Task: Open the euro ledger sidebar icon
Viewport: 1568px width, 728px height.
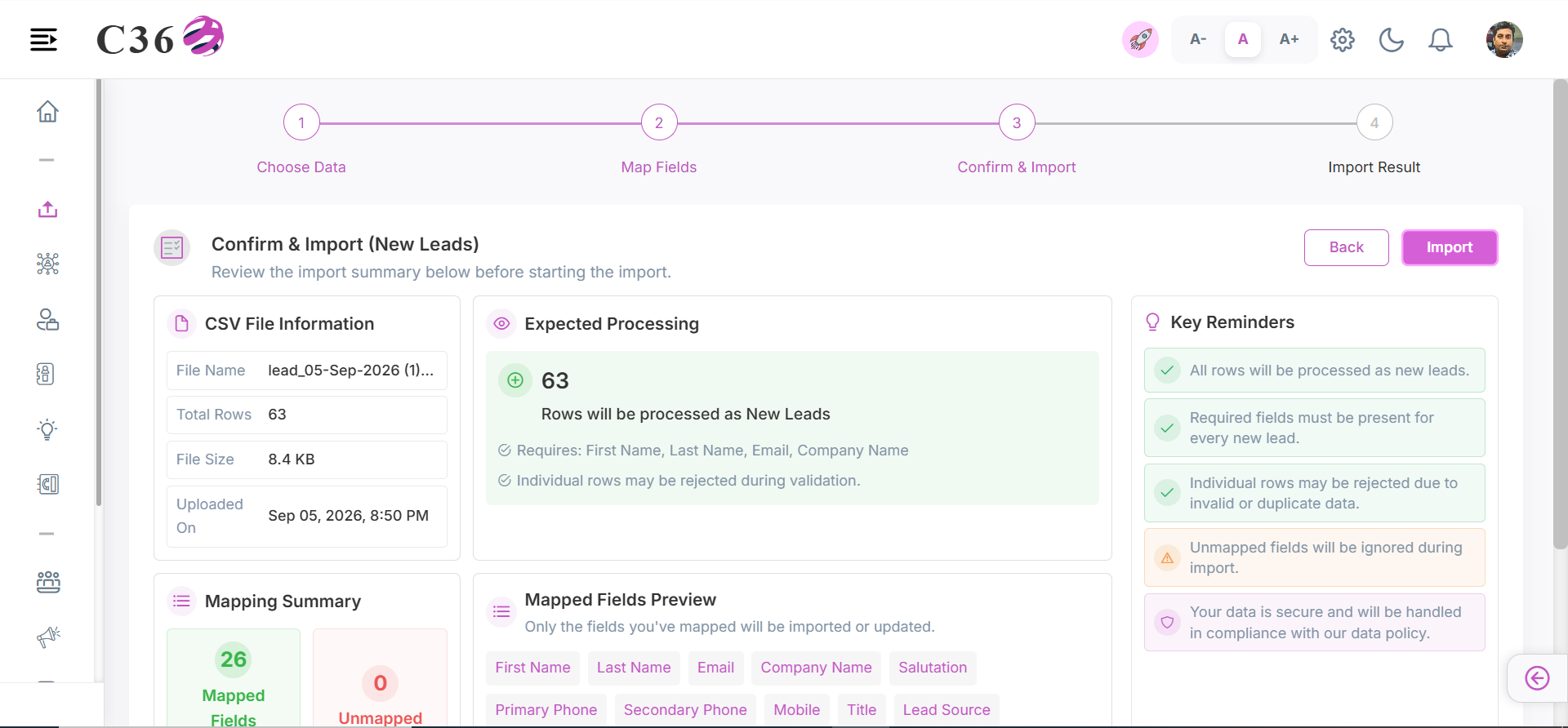Action: click(x=47, y=484)
